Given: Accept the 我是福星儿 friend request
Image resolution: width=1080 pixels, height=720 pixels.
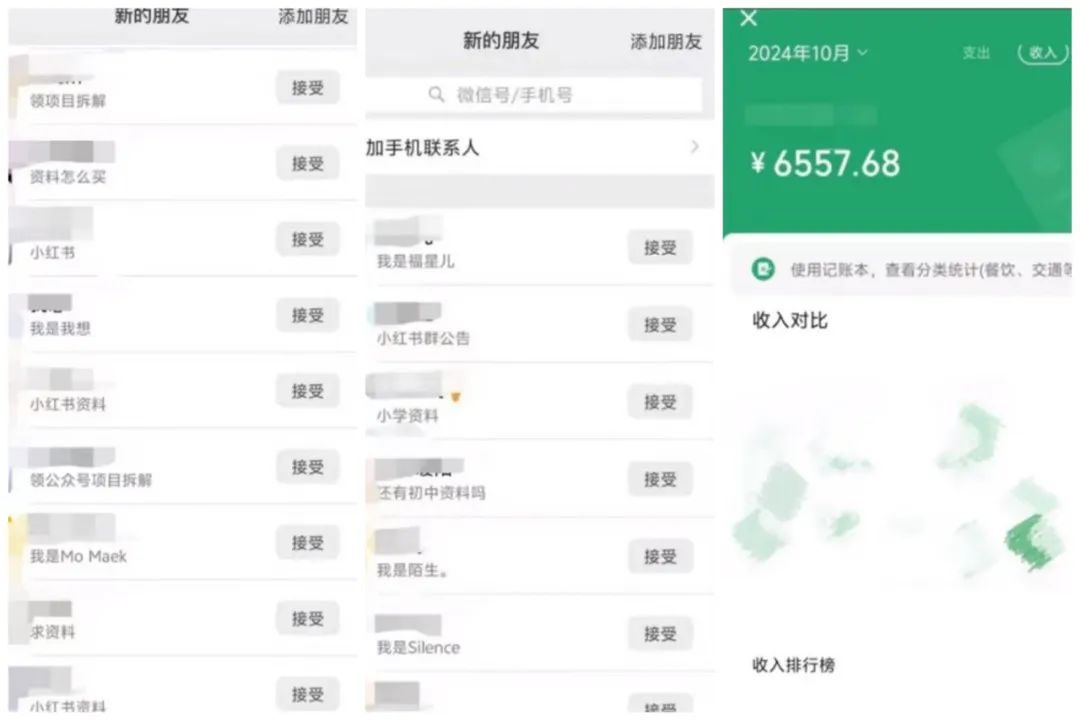Looking at the screenshot, I should (660, 247).
